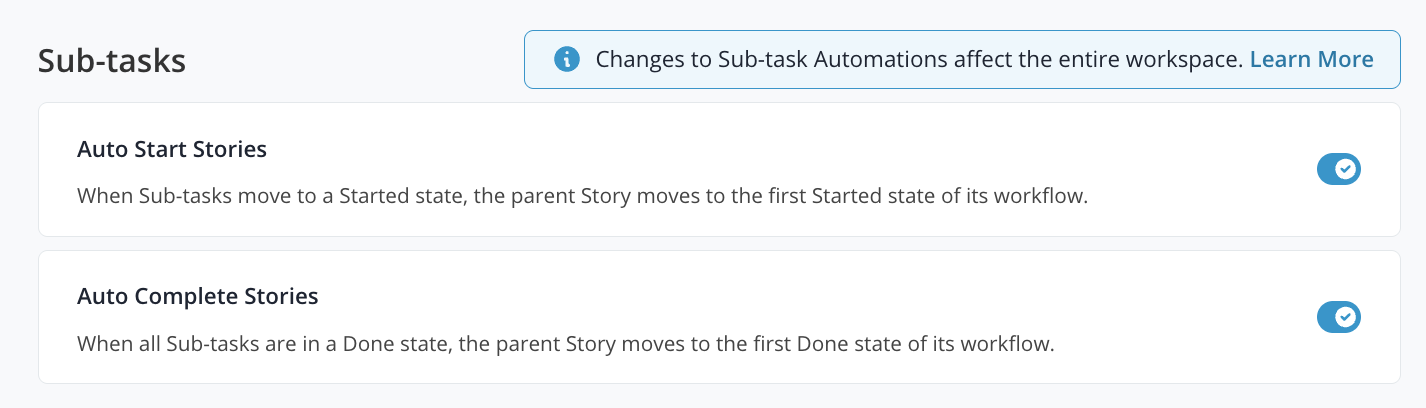This screenshot has height=408, width=1426.
Task: Click the Sub-task Automations notice text
Action: (918, 59)
